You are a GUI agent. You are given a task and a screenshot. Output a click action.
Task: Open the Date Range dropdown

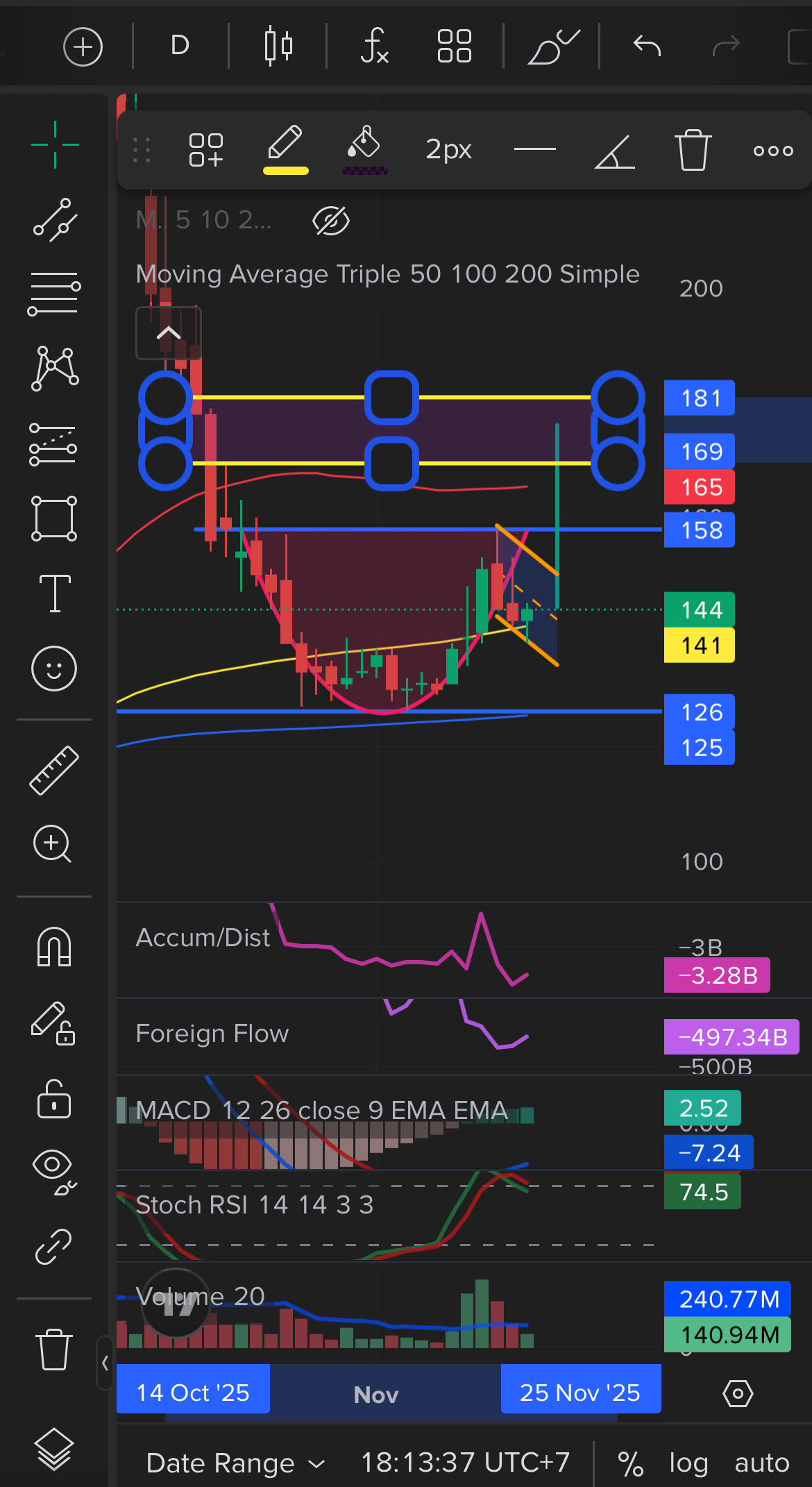235,1463
